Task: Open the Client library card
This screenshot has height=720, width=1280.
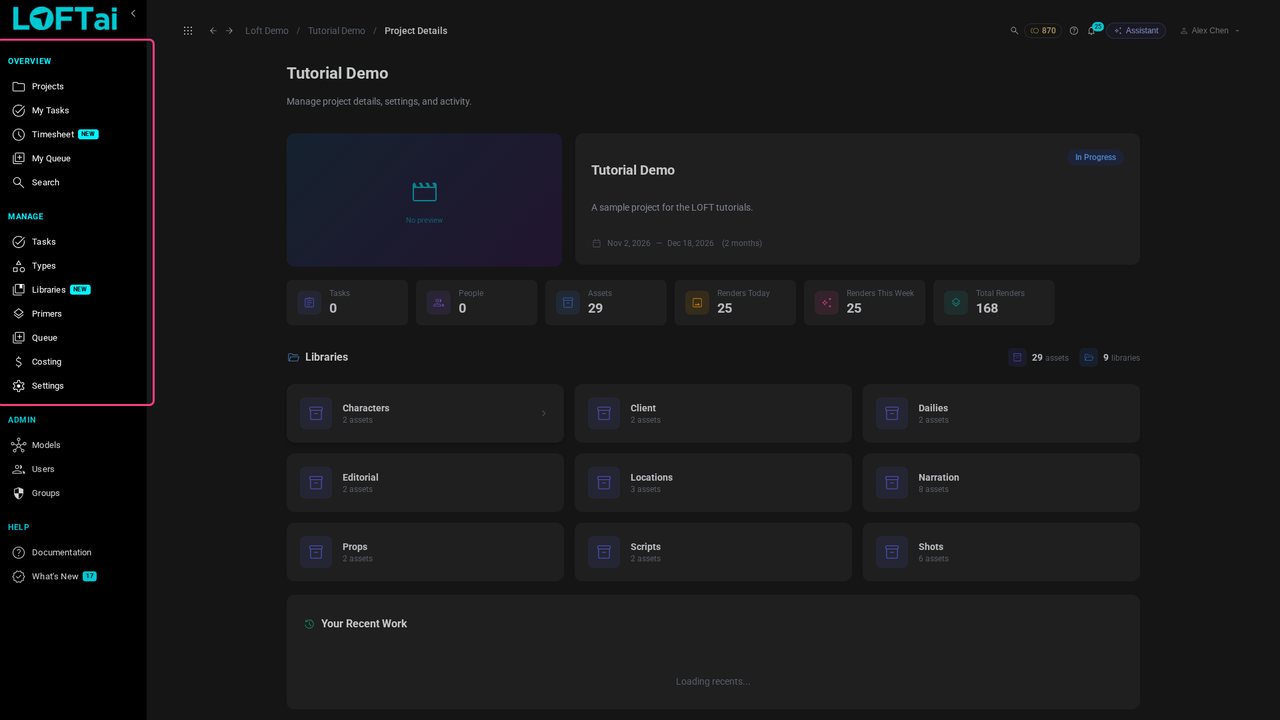Action: pyautogui.click(x=713, y=413)
